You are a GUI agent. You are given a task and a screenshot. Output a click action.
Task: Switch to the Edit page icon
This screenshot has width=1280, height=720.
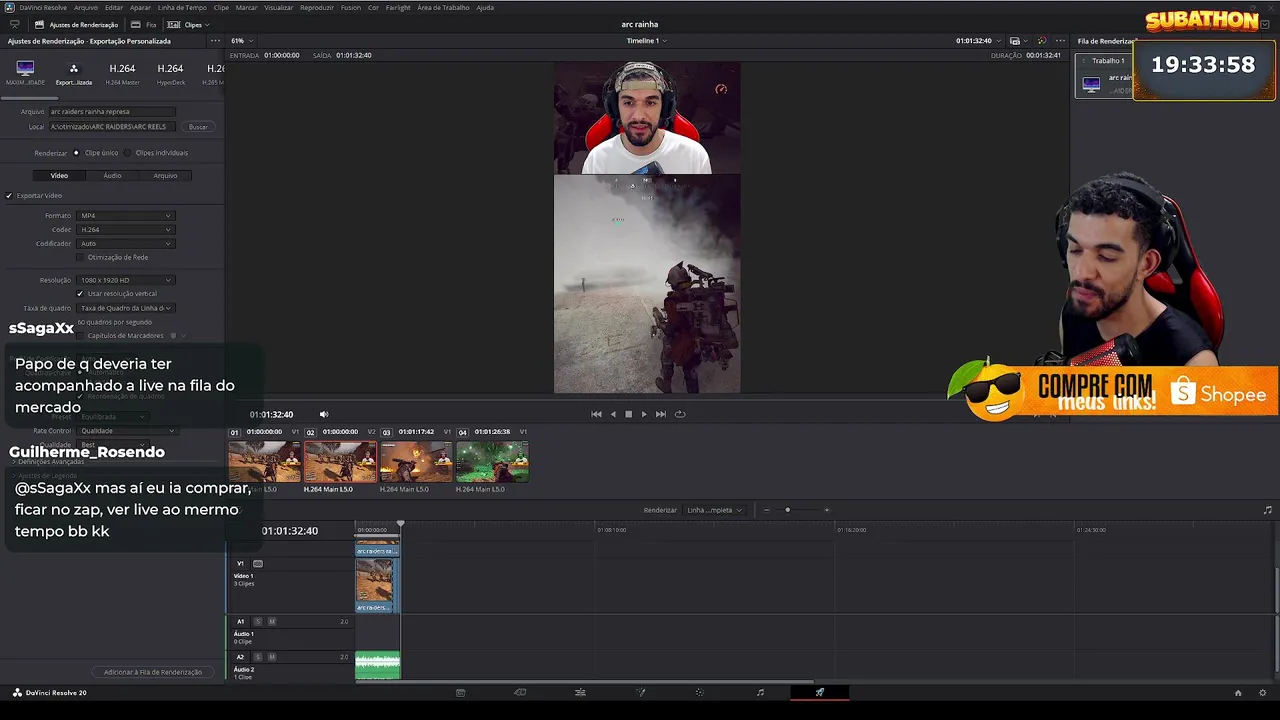pos(580,692)
